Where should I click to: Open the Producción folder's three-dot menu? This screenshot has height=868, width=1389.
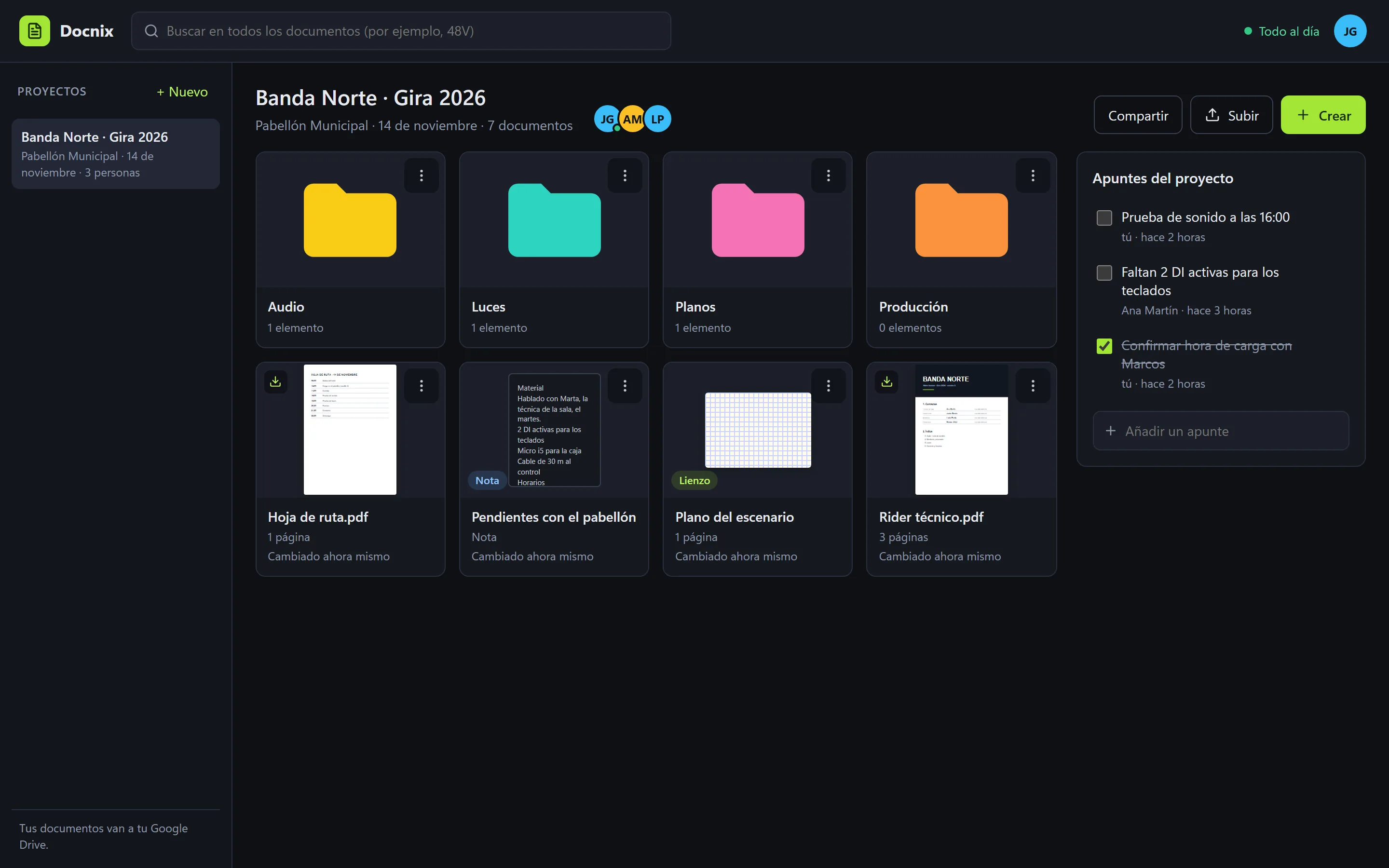point(1033,176)
